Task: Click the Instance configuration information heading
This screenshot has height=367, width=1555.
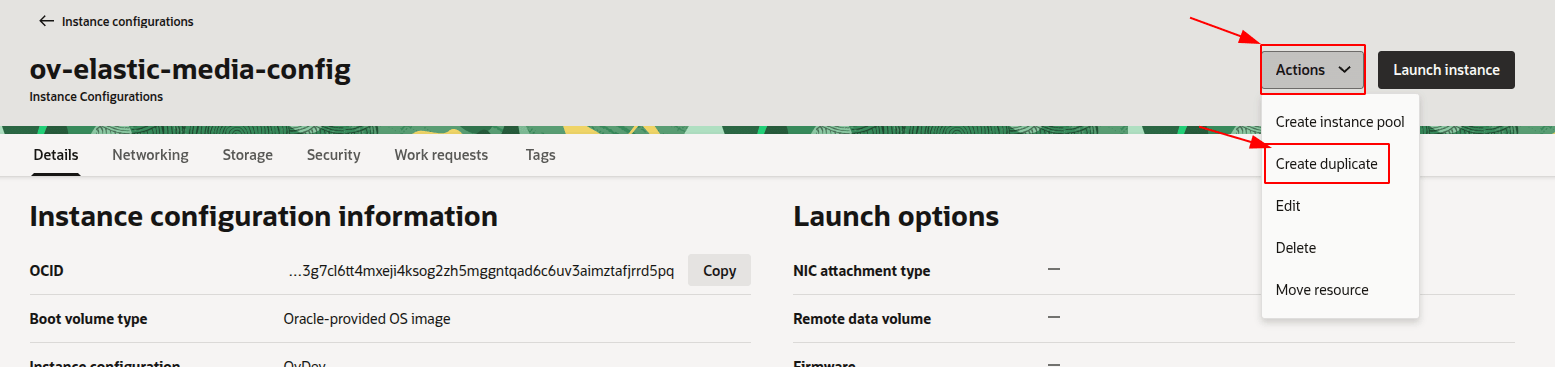Action: 264,216
